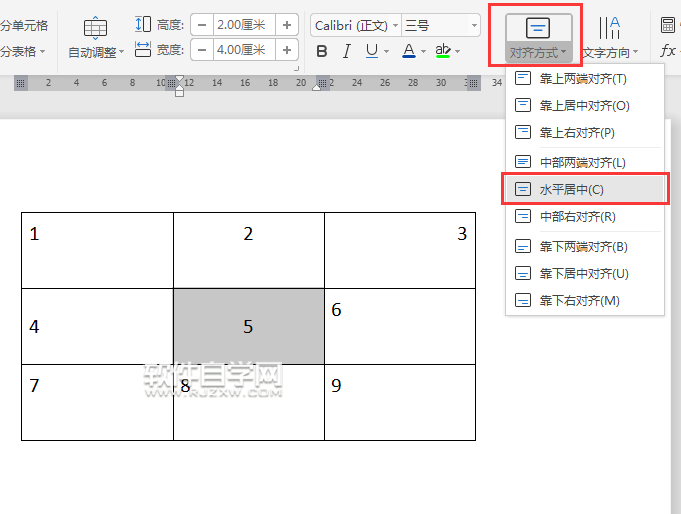Increase row height with plus button
The image size is (681, 514).
pos(287,25)
